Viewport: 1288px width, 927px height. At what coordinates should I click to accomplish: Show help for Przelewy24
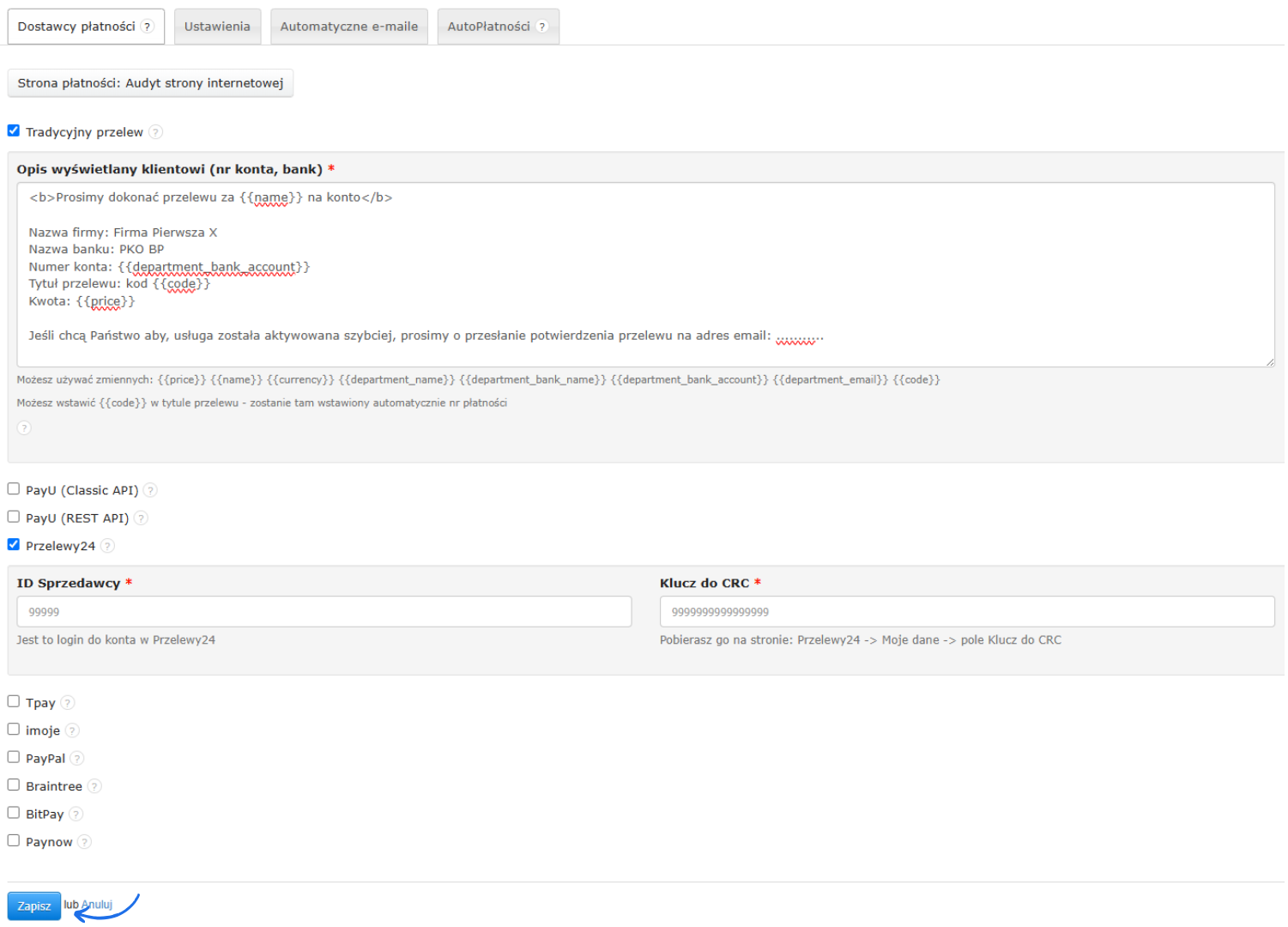(x=107, y=546)
